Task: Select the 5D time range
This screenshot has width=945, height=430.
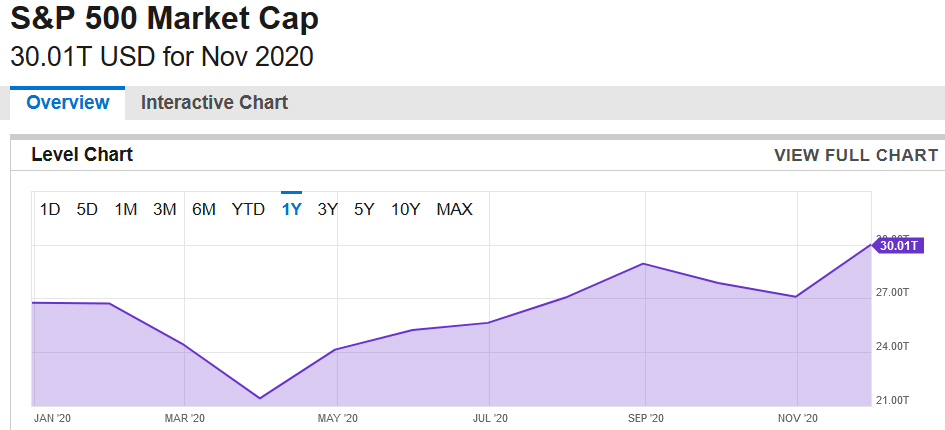Action: [88, 209]
